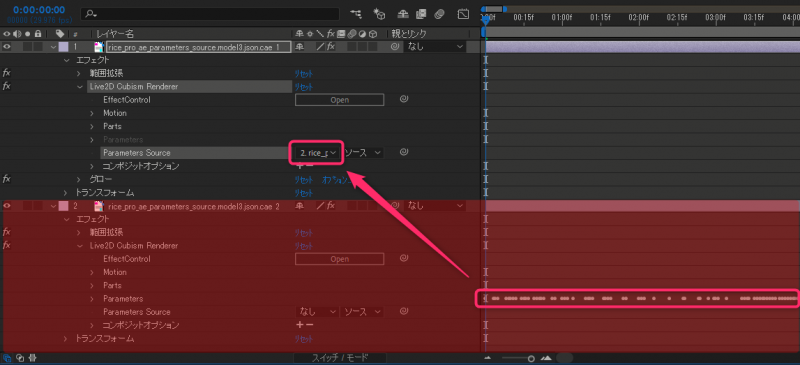Click the label tag column header icon
Viewport: 800px width, 365px height.
pyautogui.click(x=60, y=34)
